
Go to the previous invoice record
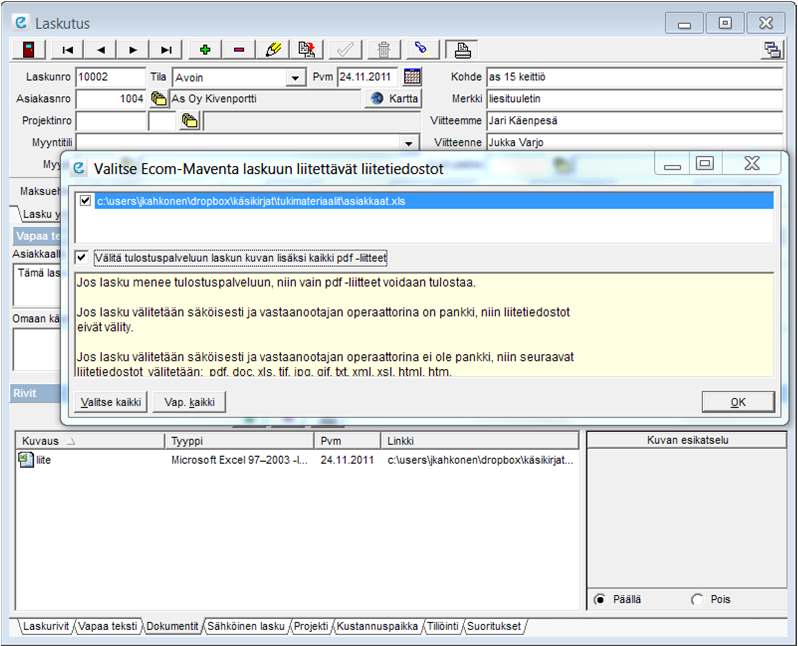(100, 50)
